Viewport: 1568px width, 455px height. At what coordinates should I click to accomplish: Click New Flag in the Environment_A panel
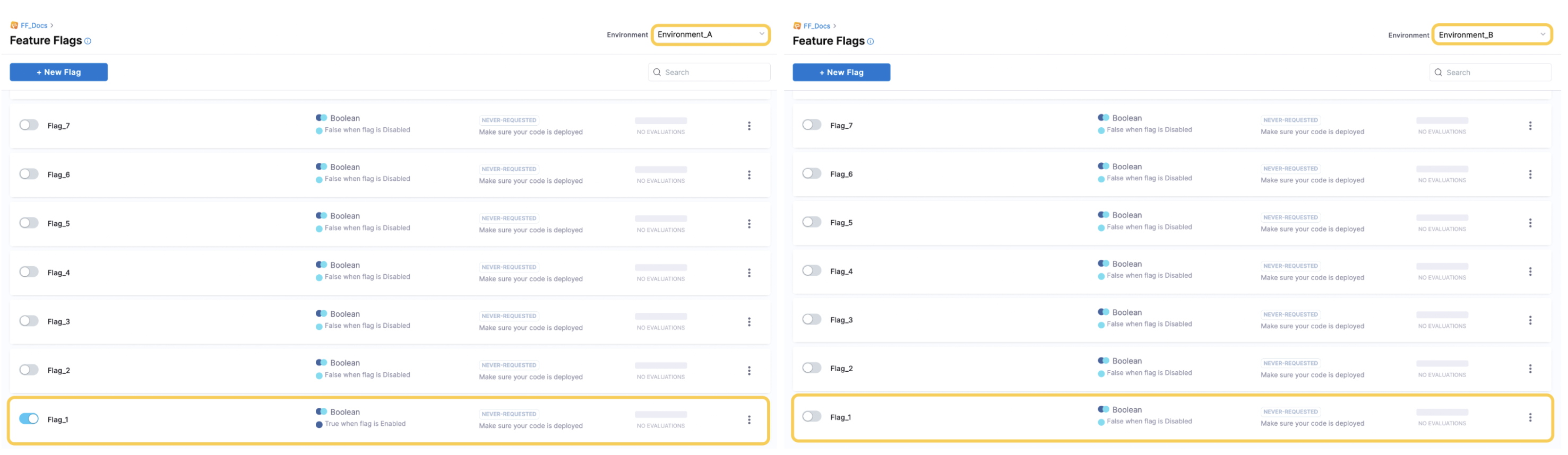[58, 72]
